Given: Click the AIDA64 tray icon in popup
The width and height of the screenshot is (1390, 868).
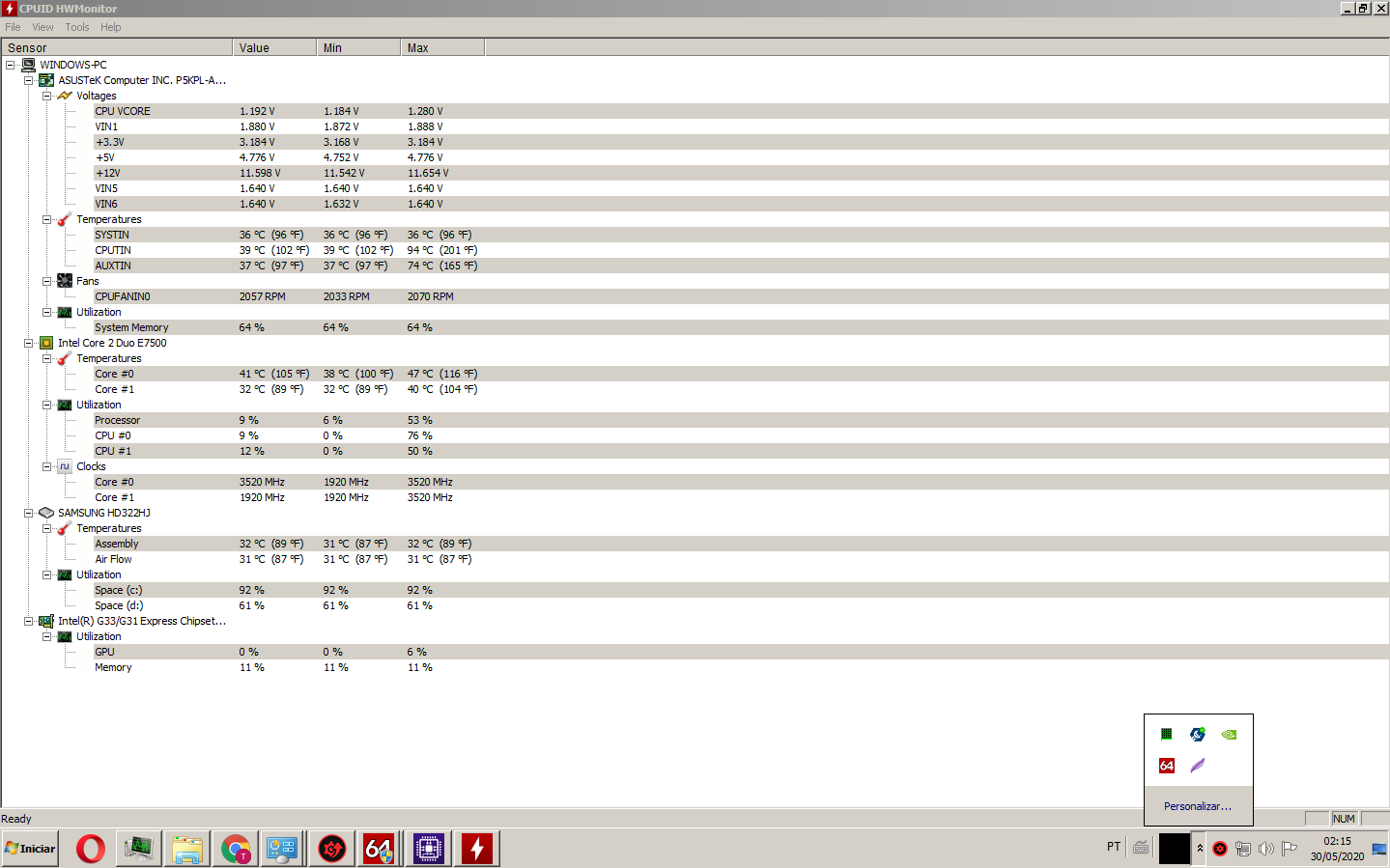Looking at the screenshot, I should coord(1167,766).
